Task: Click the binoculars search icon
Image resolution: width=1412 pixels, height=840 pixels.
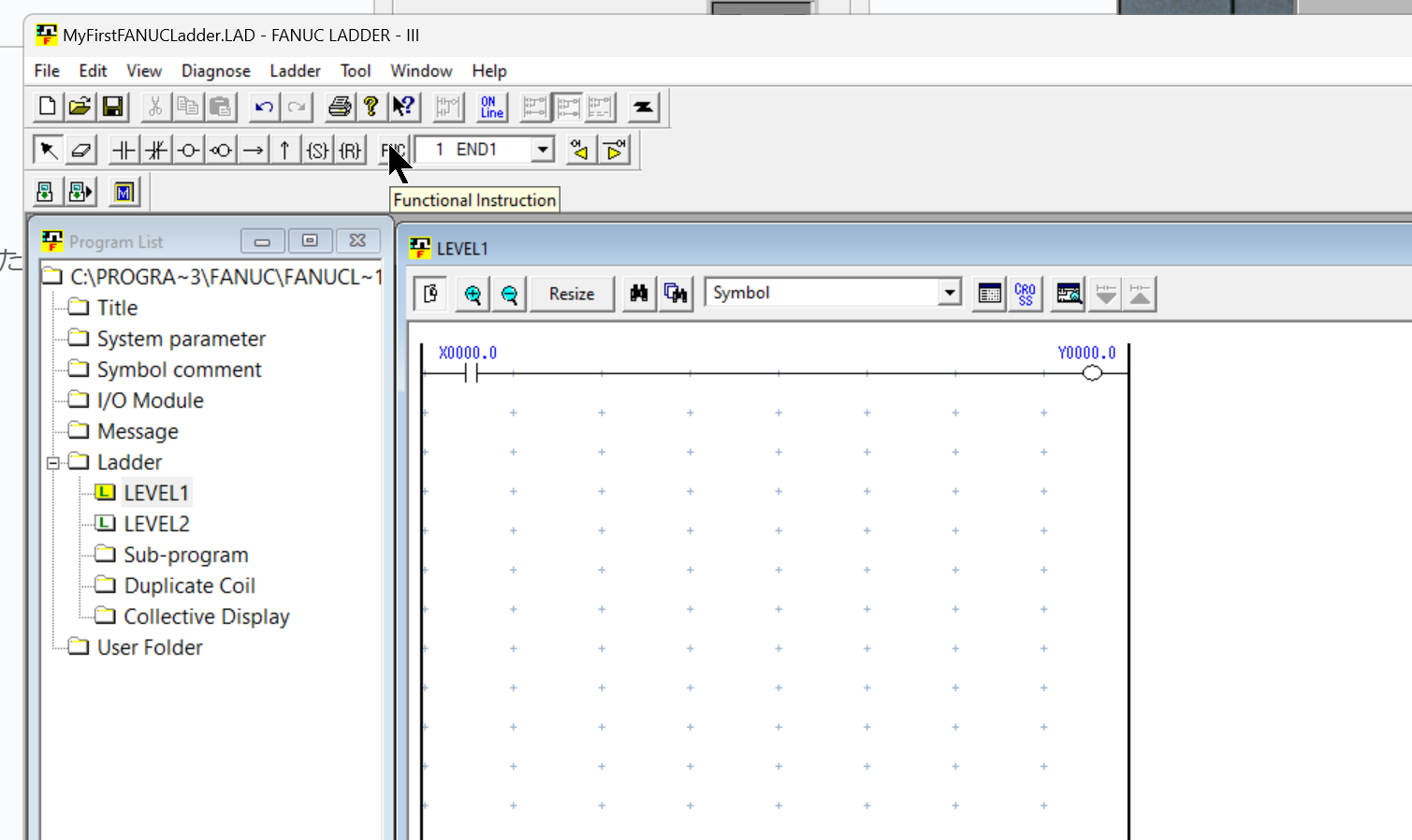Action: click(639, 294)
